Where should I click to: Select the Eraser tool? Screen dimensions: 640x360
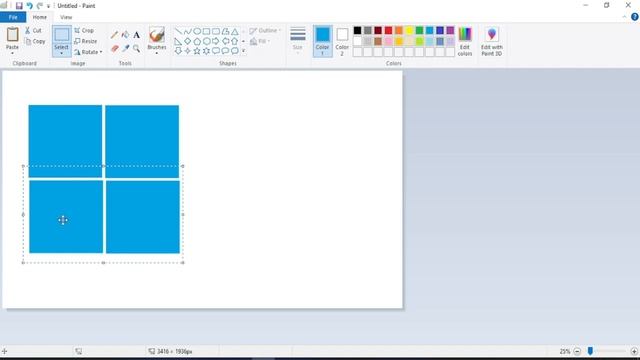click(114, 49)
